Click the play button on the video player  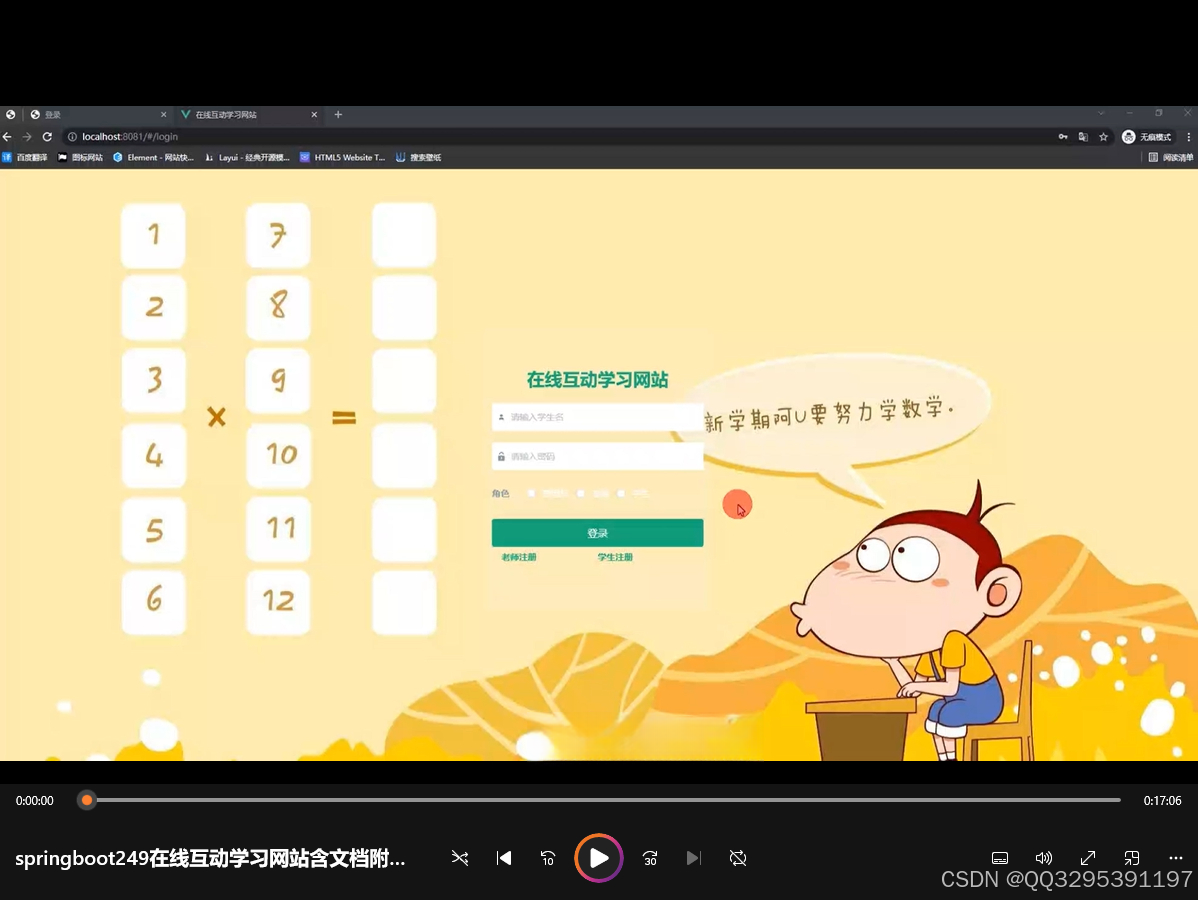tap(598, 857)
